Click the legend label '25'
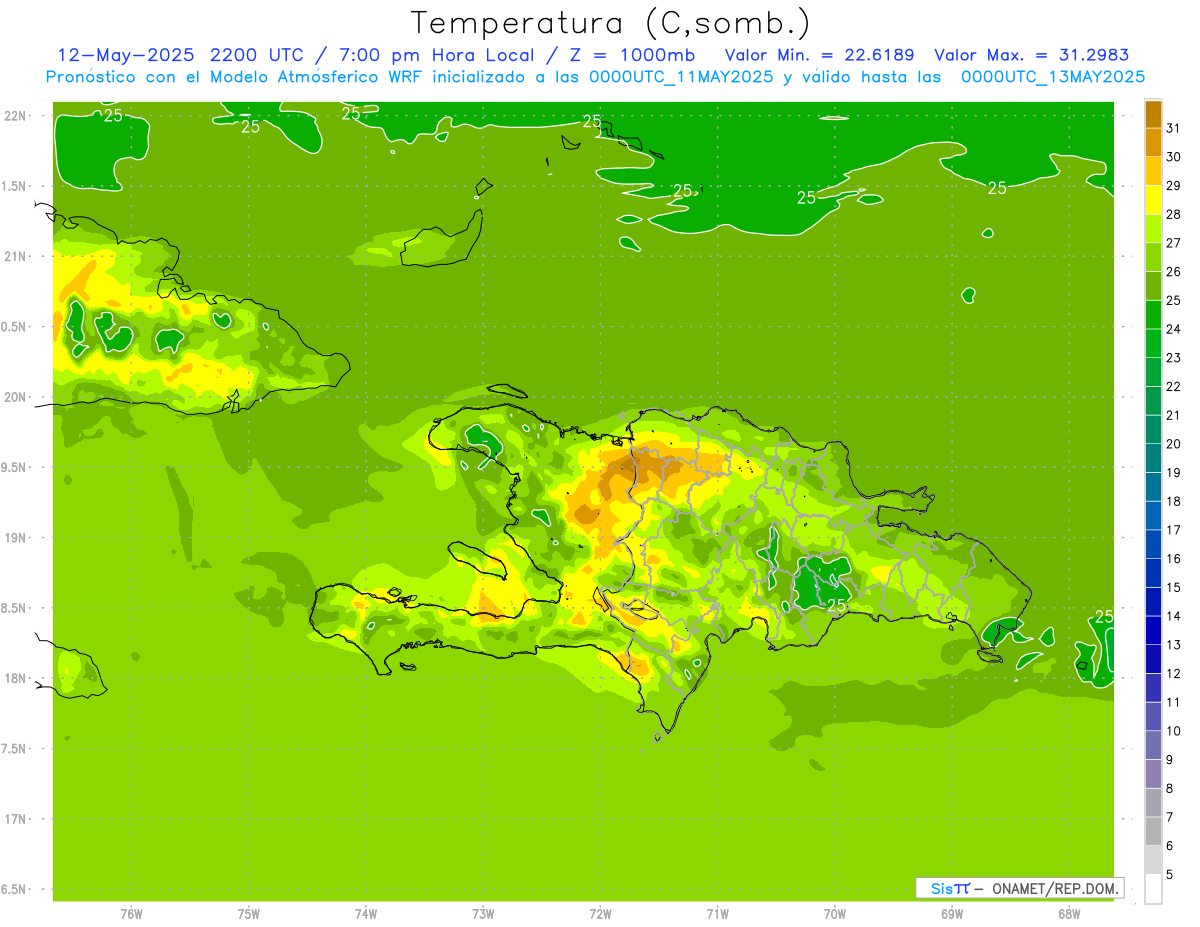 click(x=1174, y=300)
